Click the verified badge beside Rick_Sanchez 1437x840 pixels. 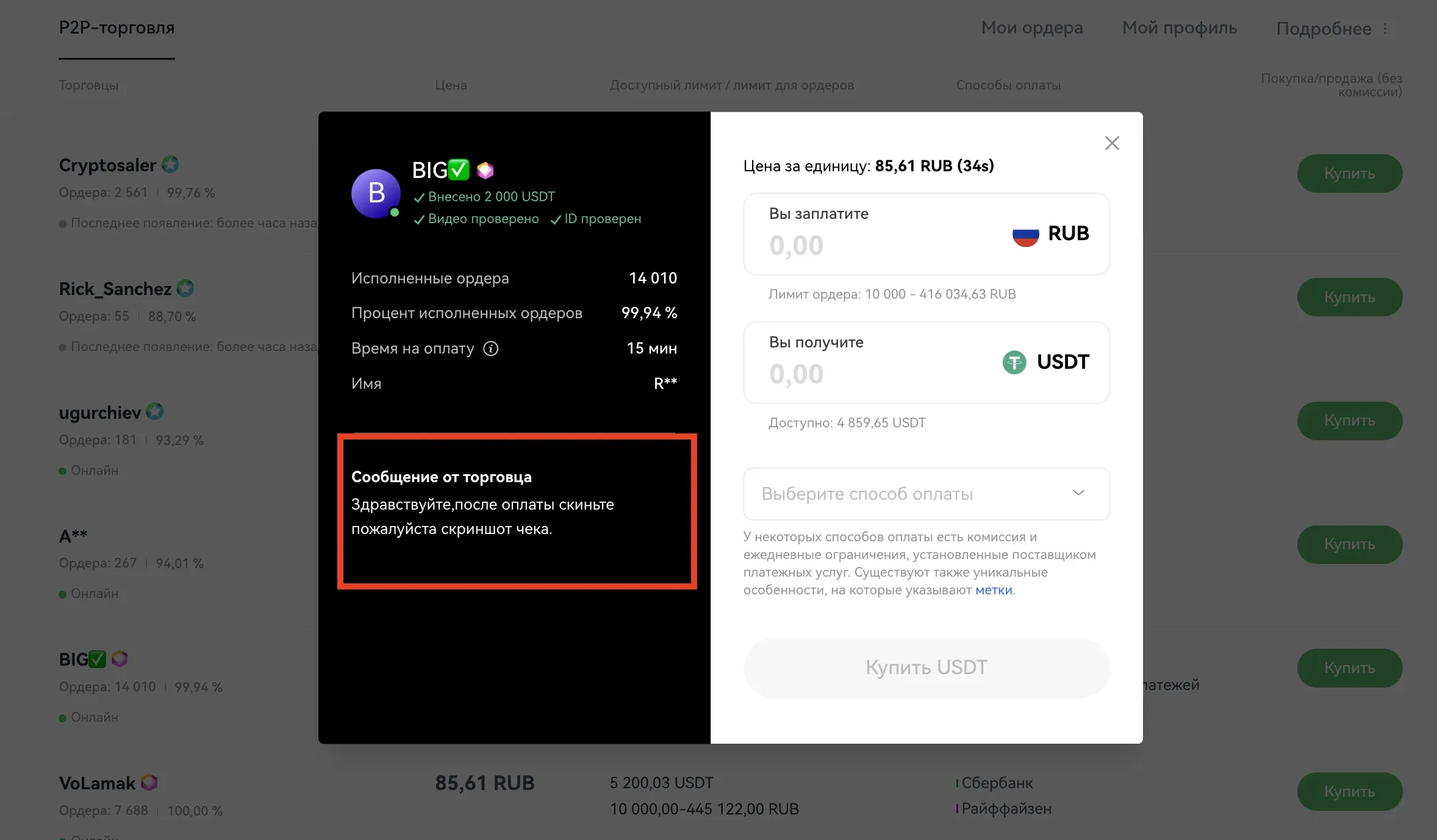[x=185, y=288]
